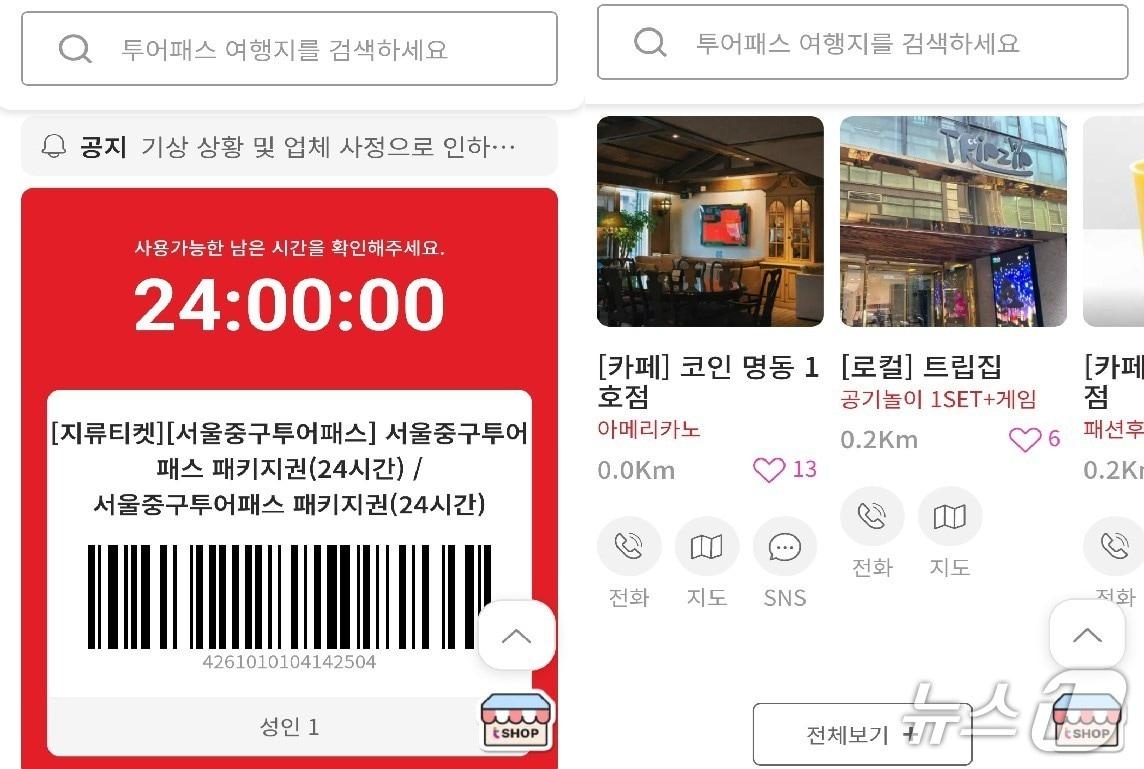Open the [로컬] 트립집 title link
The image size is (1144, 769).
(921, 366)
